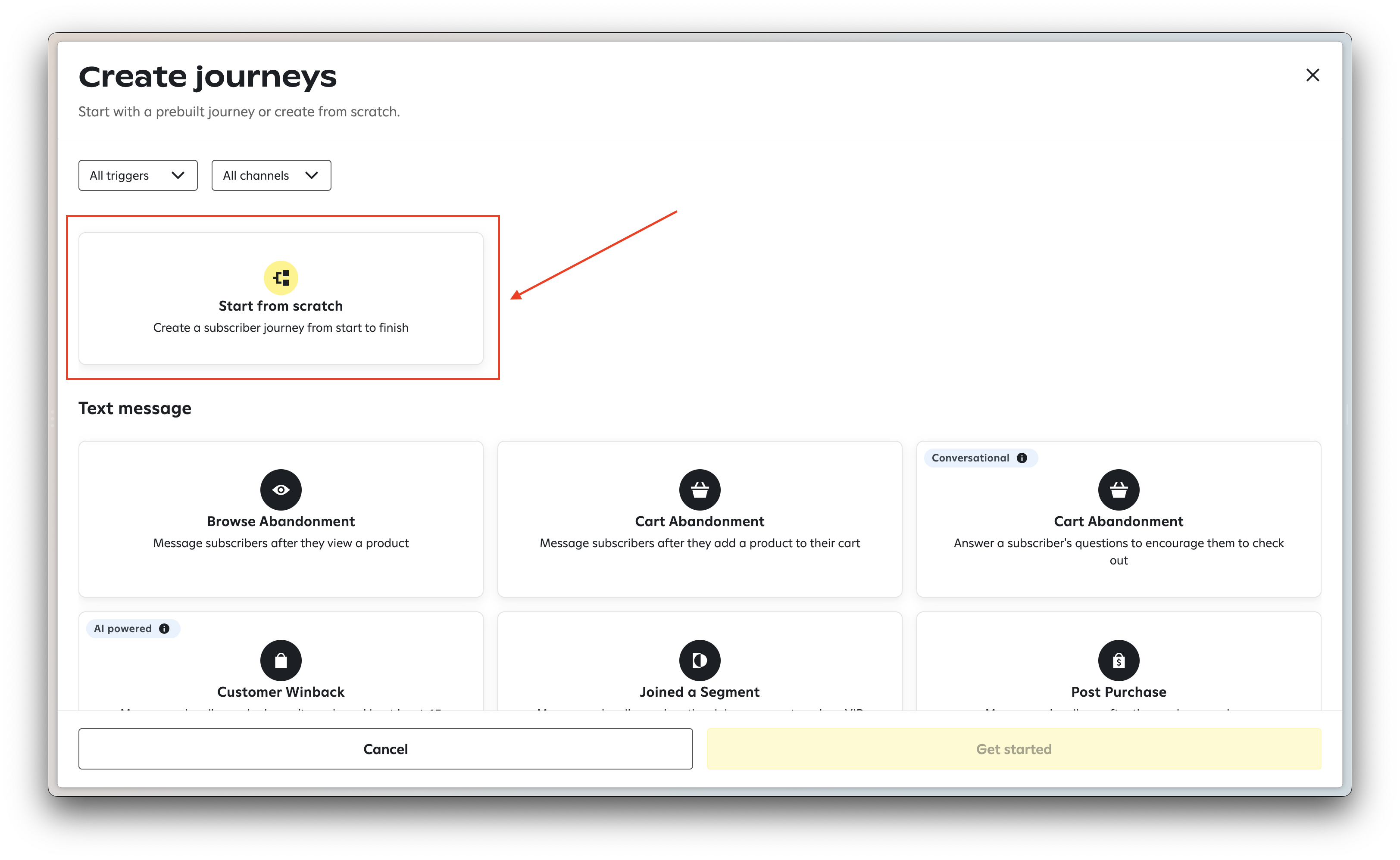Click the All channels chevron arrow

[x=311, y=175]
